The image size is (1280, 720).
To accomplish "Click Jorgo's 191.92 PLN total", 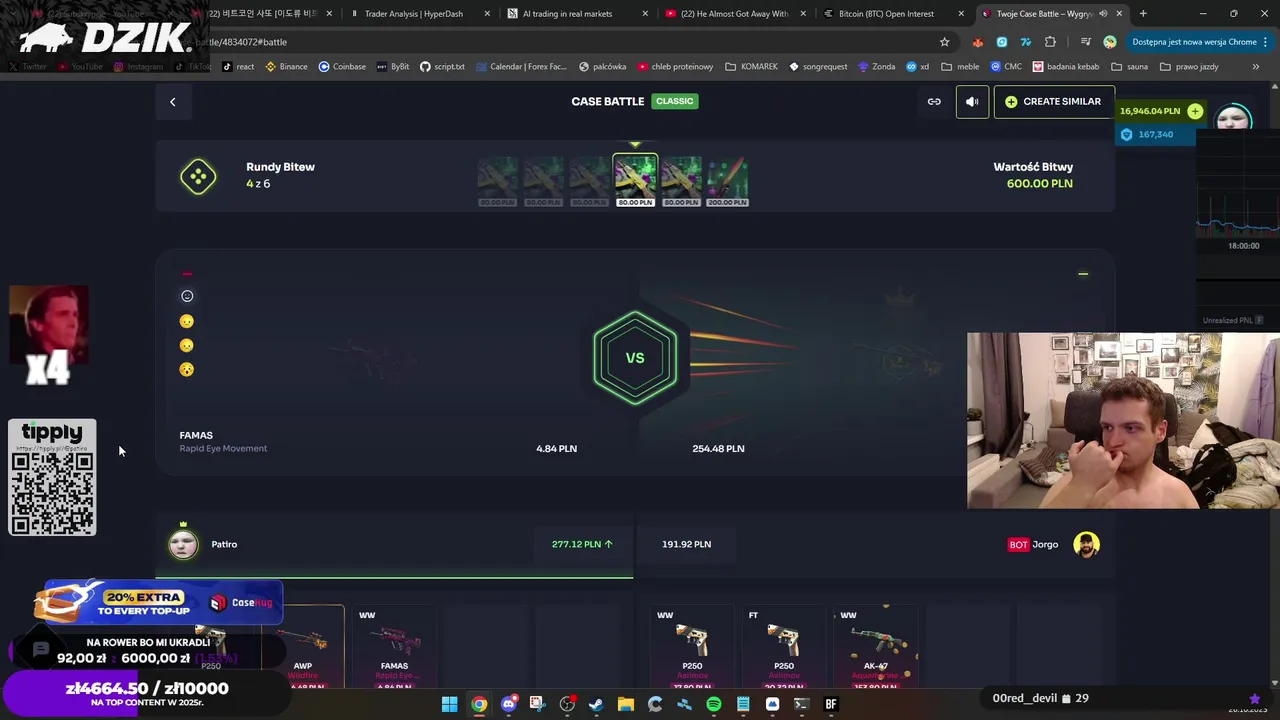I will pyautogui.click(x=686, y=544).
